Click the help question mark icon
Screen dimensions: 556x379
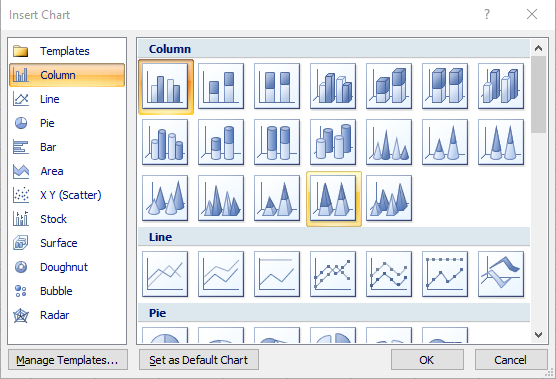click(487, 14)
